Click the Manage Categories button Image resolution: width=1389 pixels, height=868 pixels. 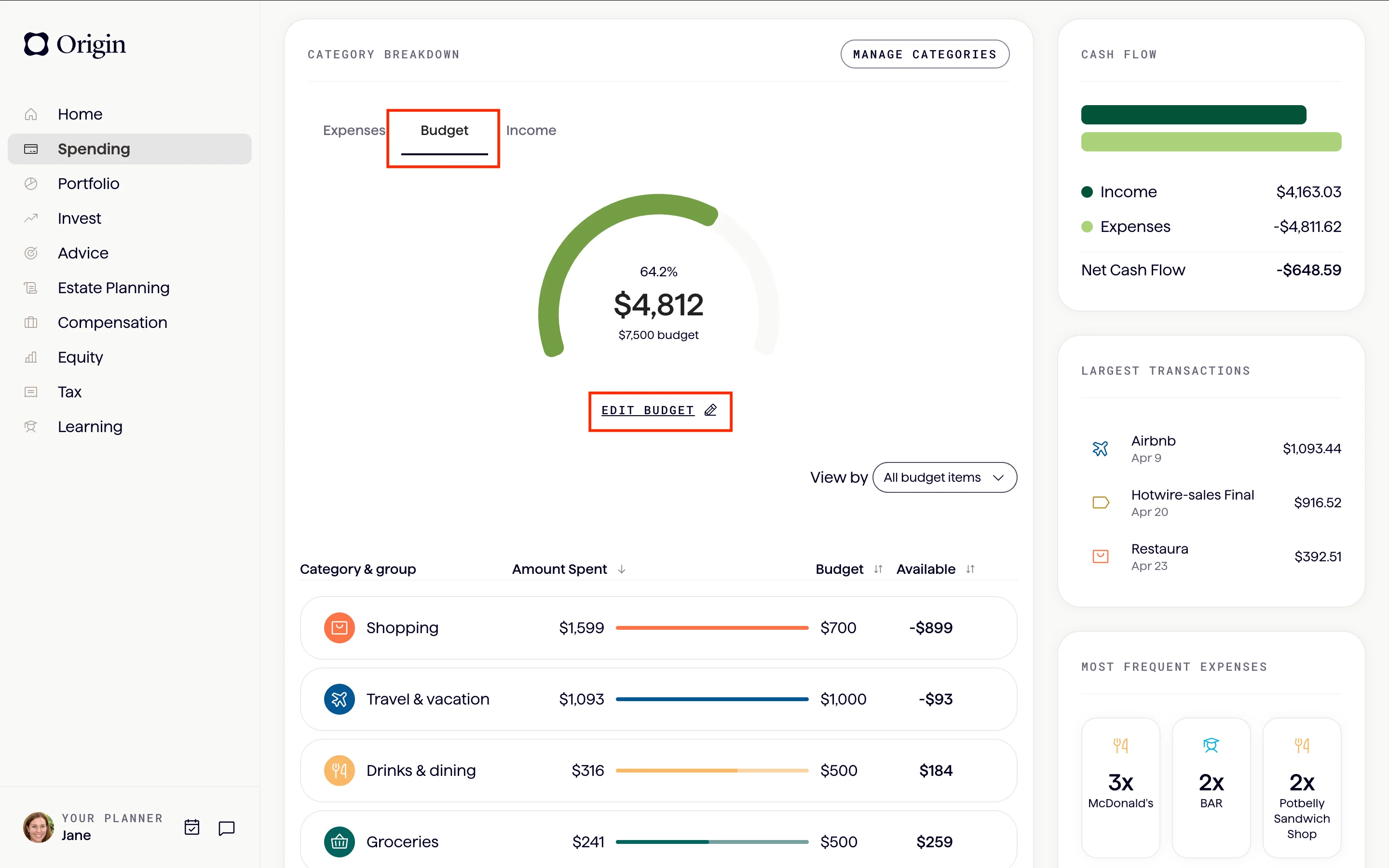[x=924, y=54]
